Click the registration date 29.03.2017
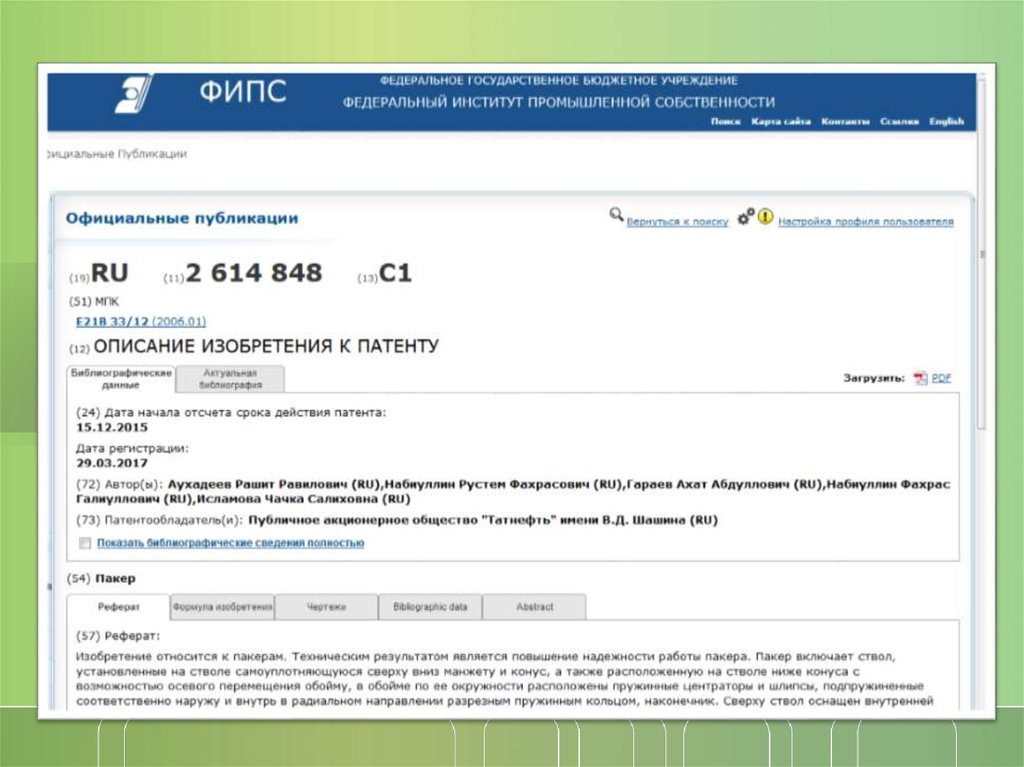The image size is (1024, 767). (x=112, y=463)
